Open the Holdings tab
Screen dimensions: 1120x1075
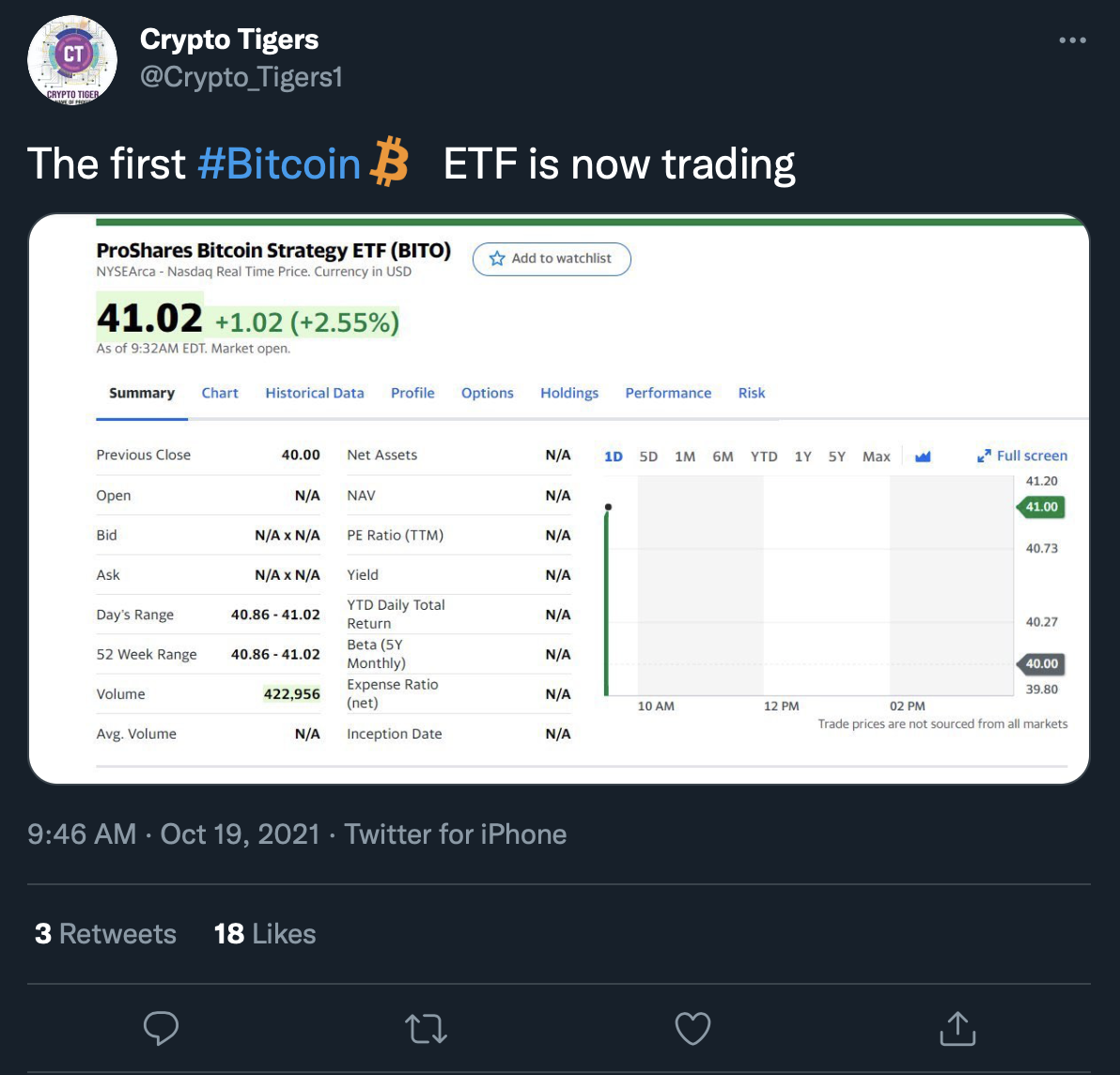coord(568,393)
